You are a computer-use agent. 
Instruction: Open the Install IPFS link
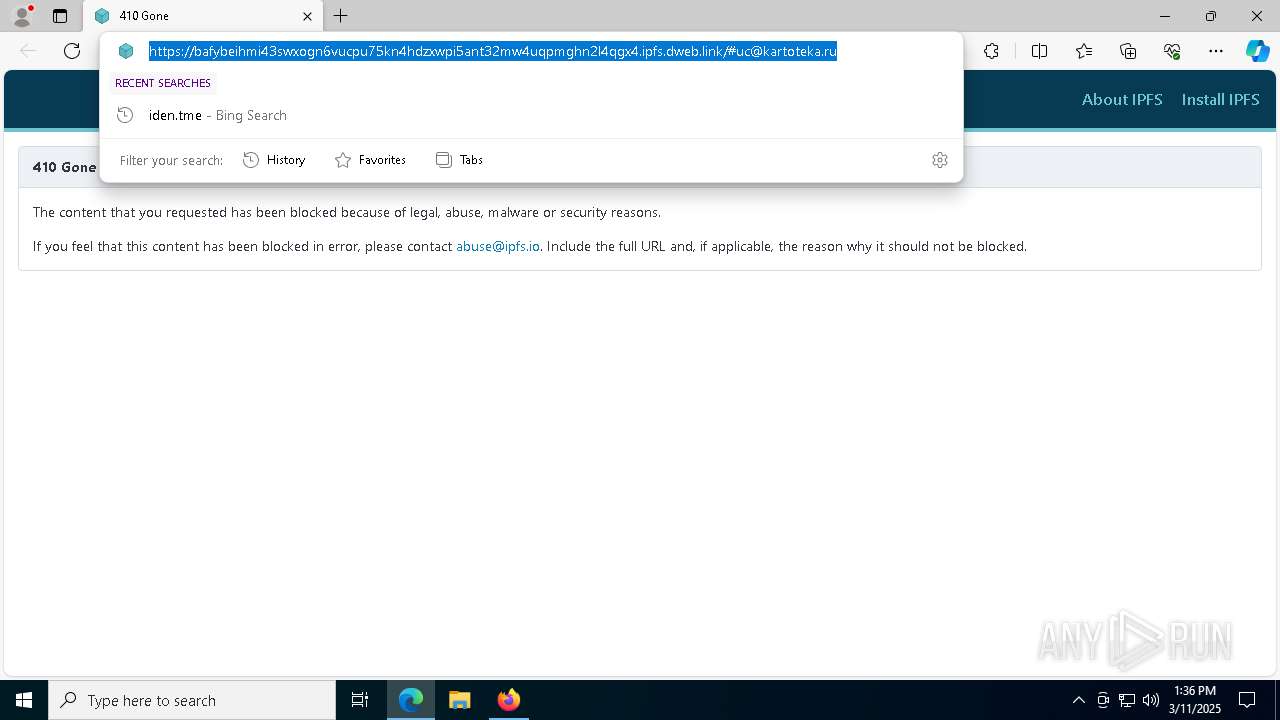1220,99
